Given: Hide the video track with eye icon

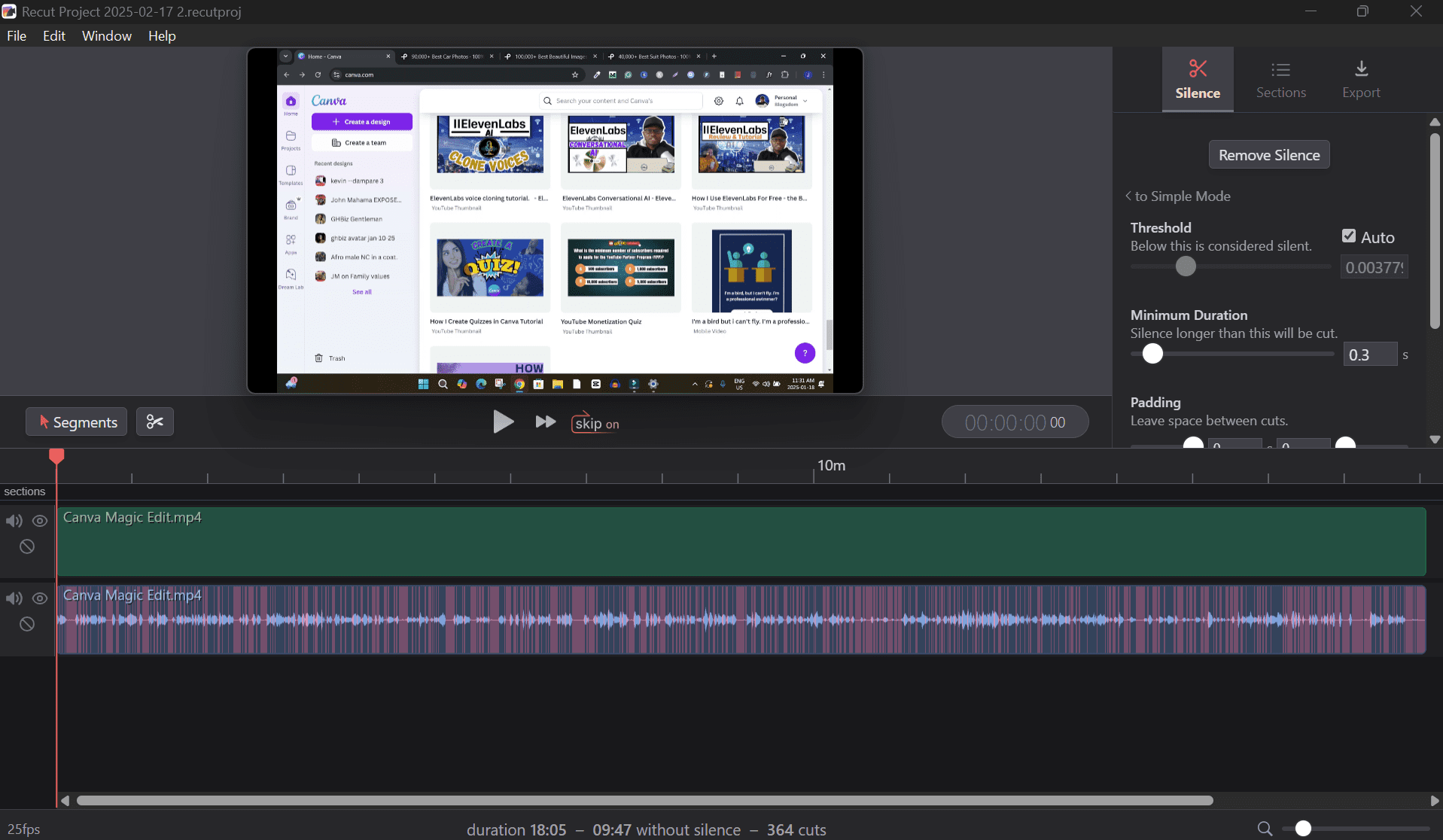Looking at the screenshot, I should click(x=40, y=521).
